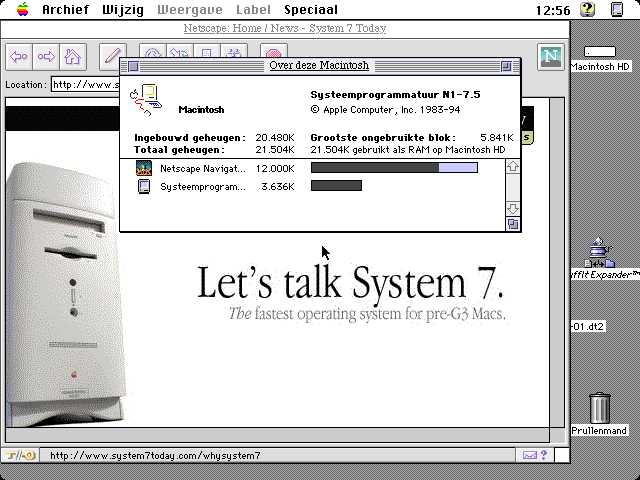Open the Archief menu
Screen dimensions: 640x480
[x=65, y=9]
